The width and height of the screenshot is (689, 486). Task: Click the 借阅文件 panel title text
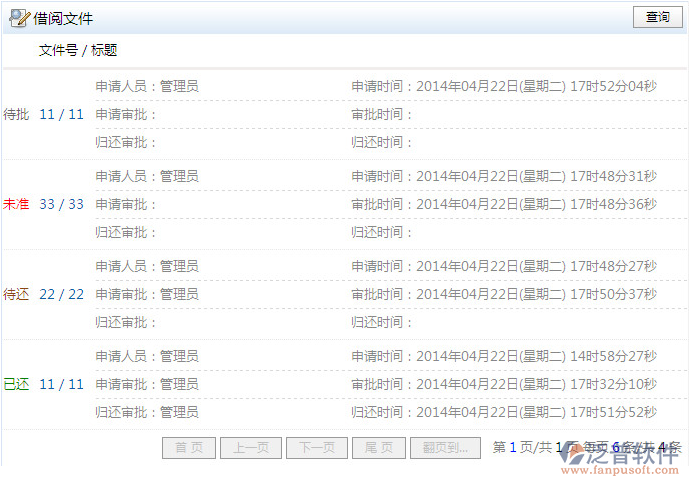coord(63,18)
